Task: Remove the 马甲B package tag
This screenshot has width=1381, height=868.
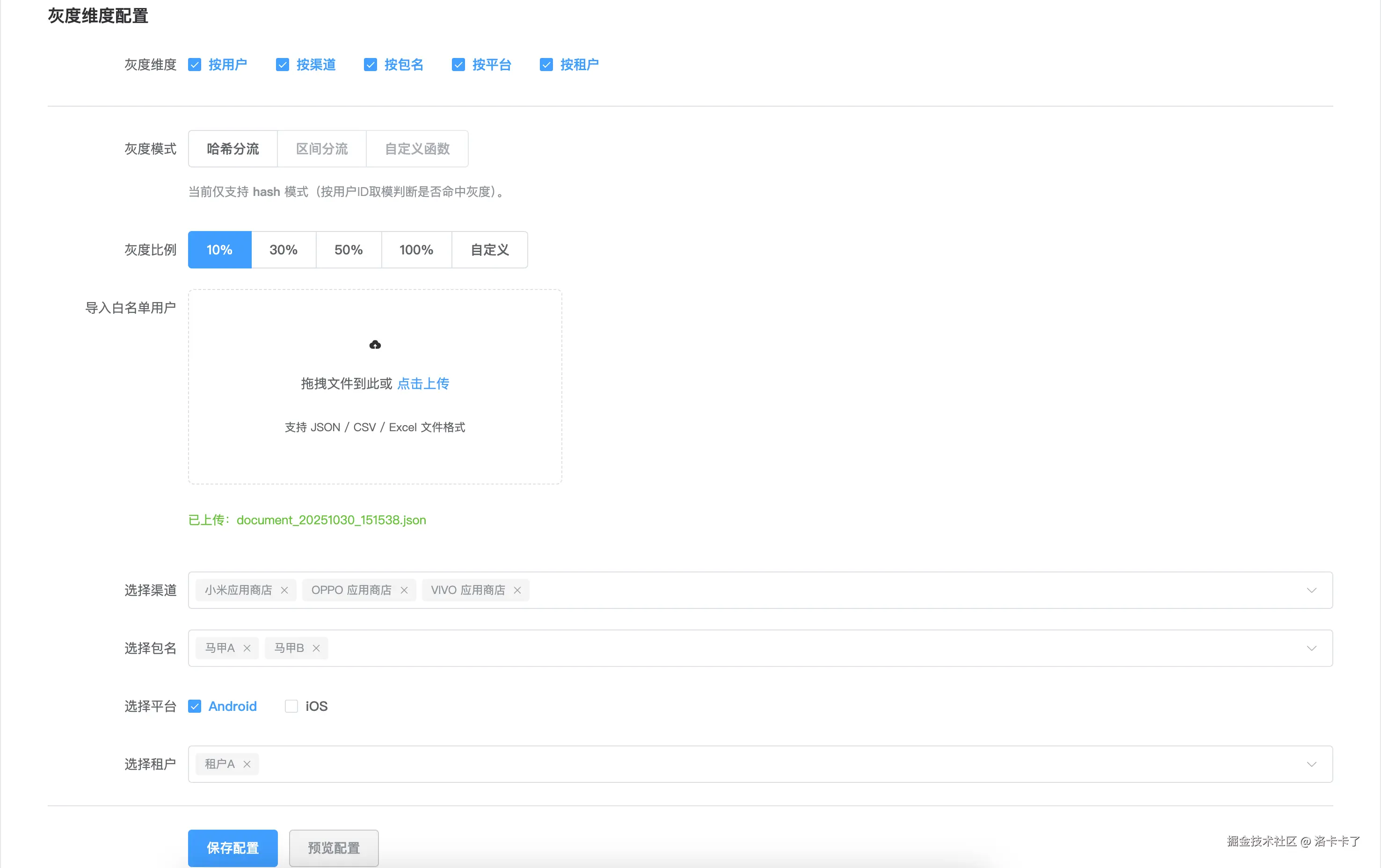Action: coord(316,648)
